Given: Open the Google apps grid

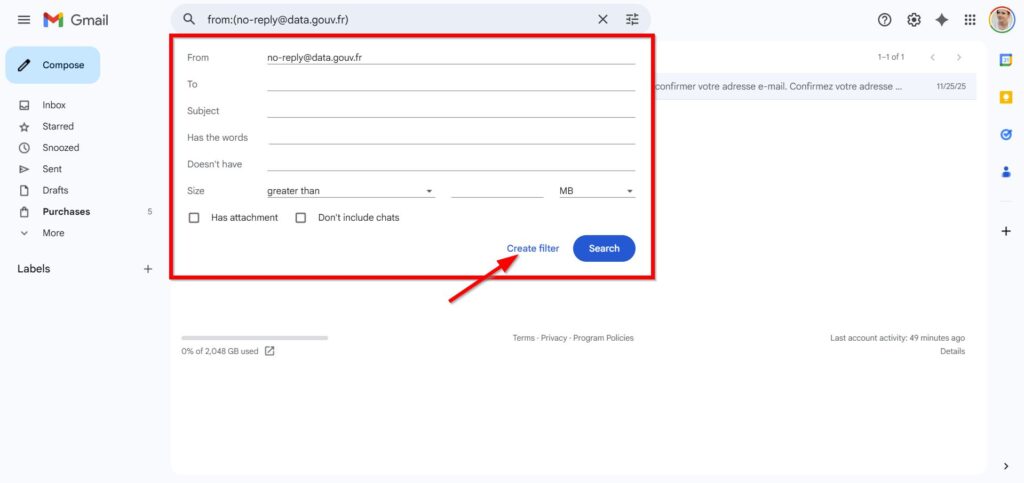Looking at the screenshot, I should tap(969, 20).
